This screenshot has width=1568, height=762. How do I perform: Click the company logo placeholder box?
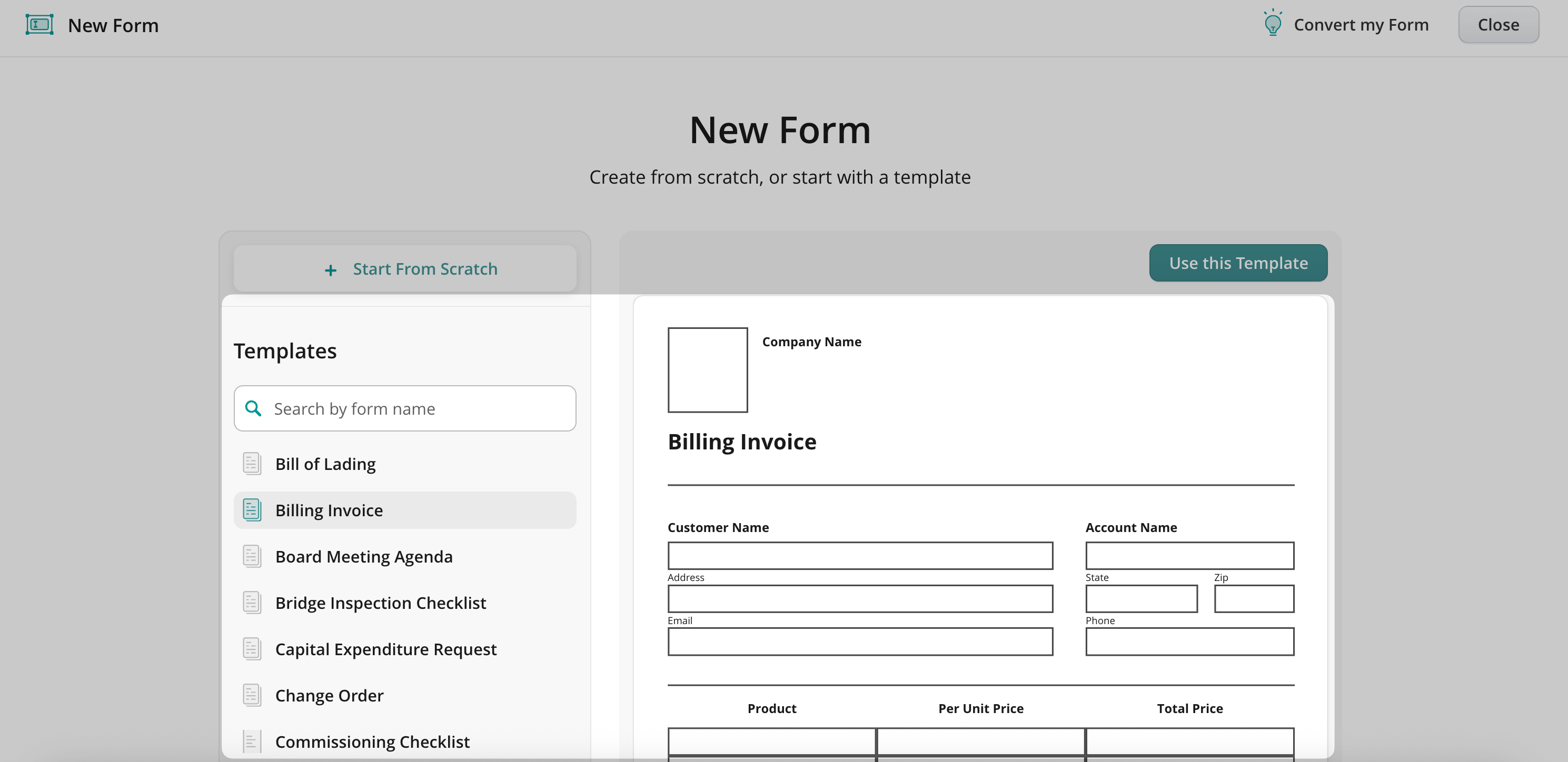[x=707, y=370]
